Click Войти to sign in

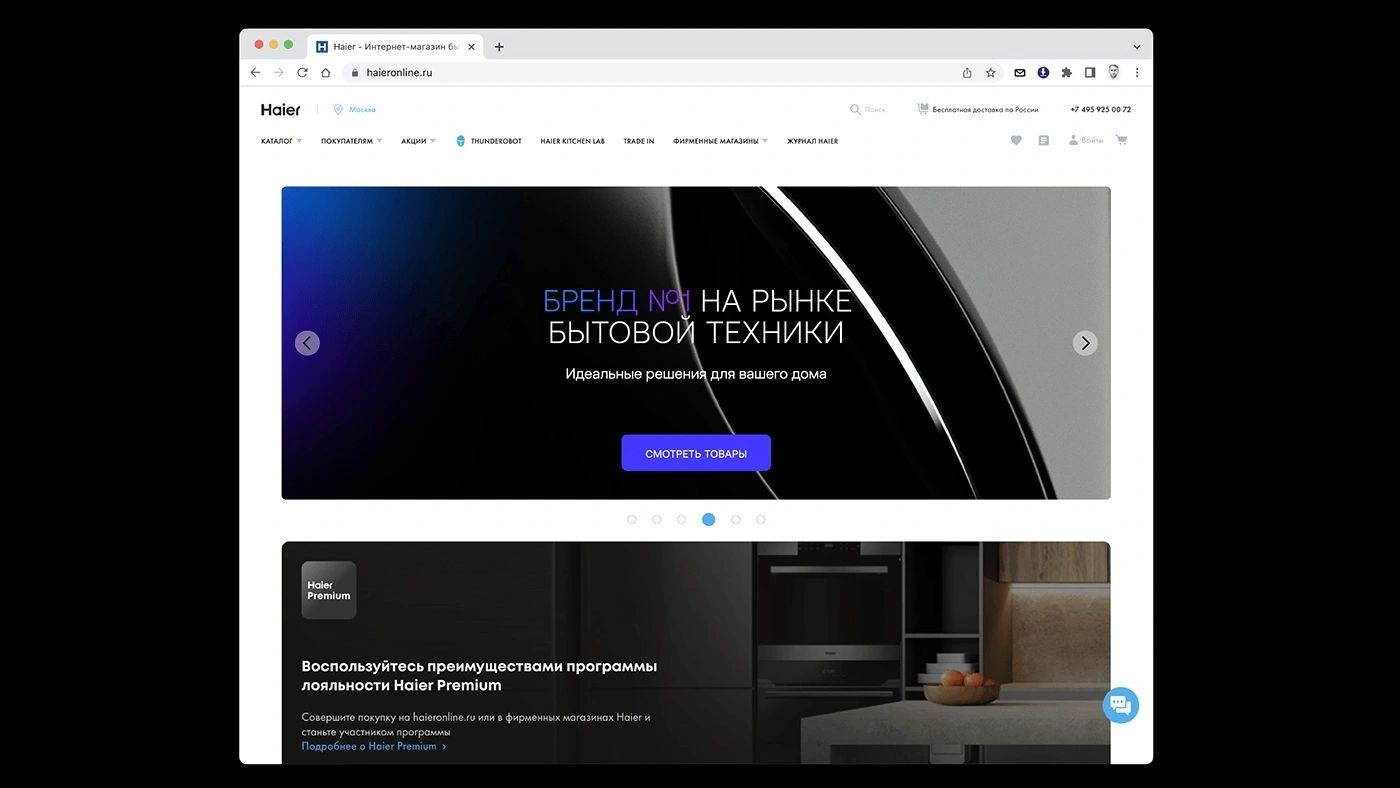coord(1086,141)
